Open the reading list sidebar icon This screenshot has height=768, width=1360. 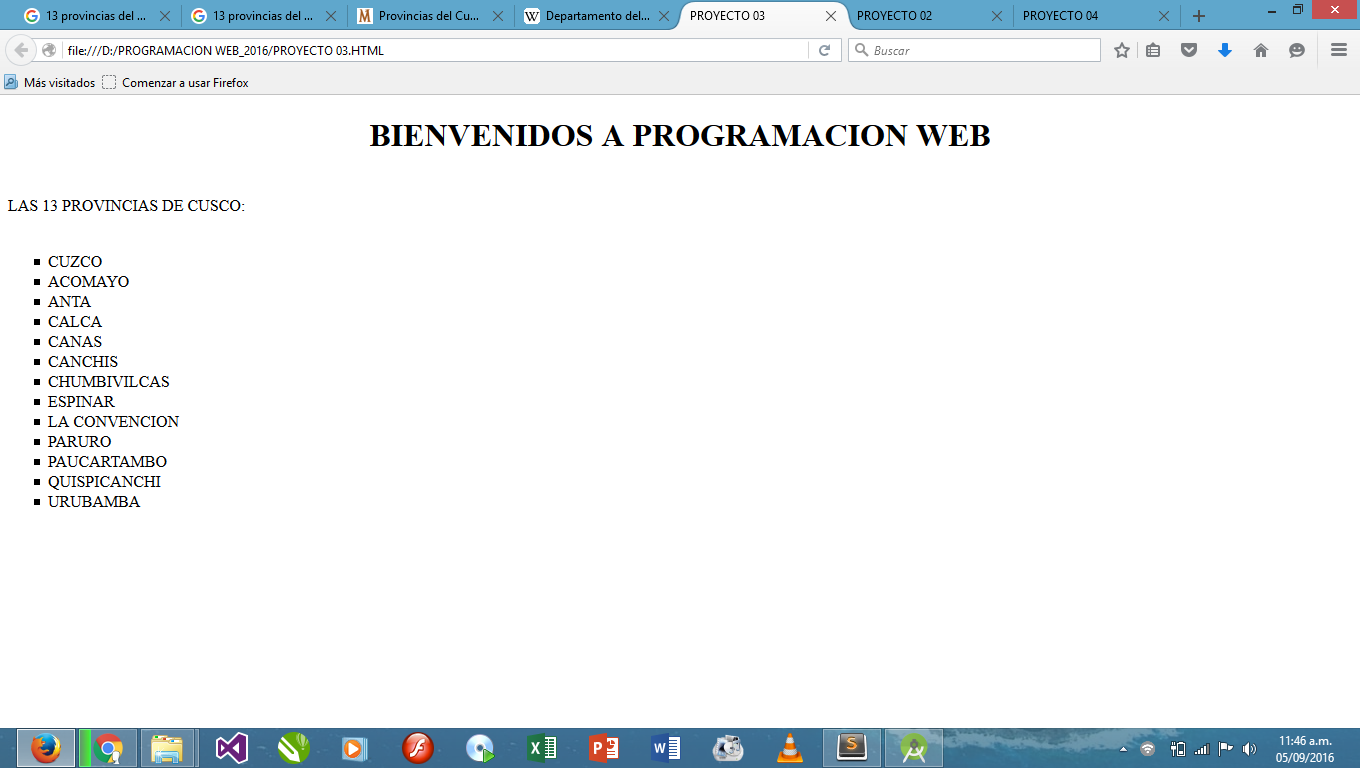(x=1152, y=50)
